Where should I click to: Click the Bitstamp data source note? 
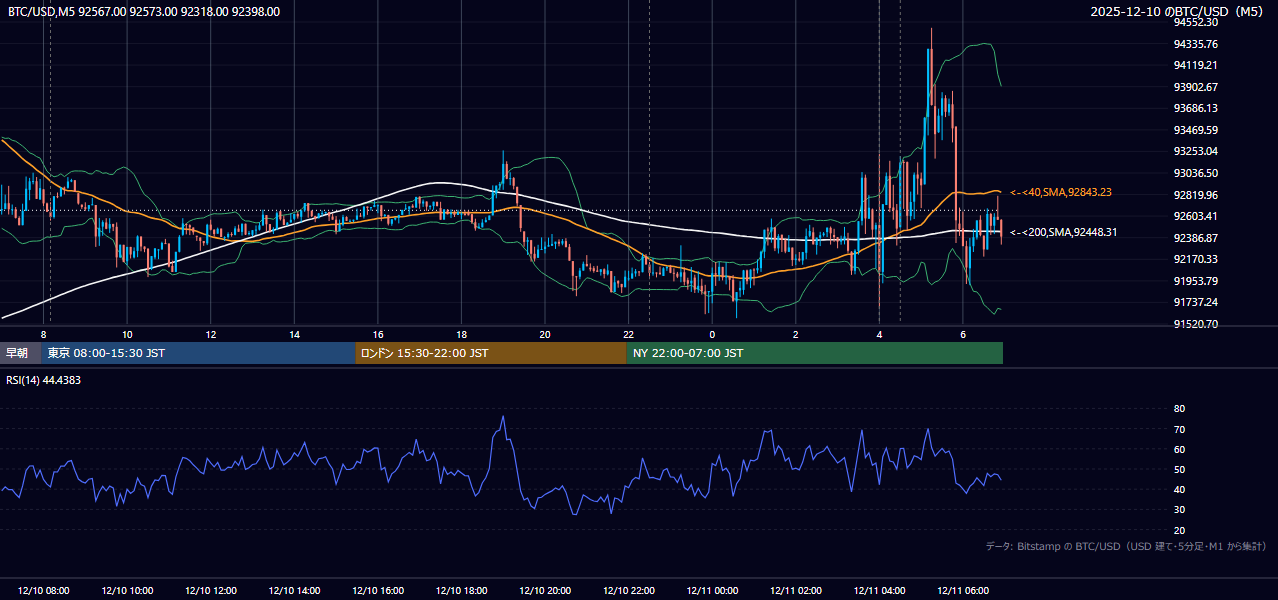tap(1126, 546)
